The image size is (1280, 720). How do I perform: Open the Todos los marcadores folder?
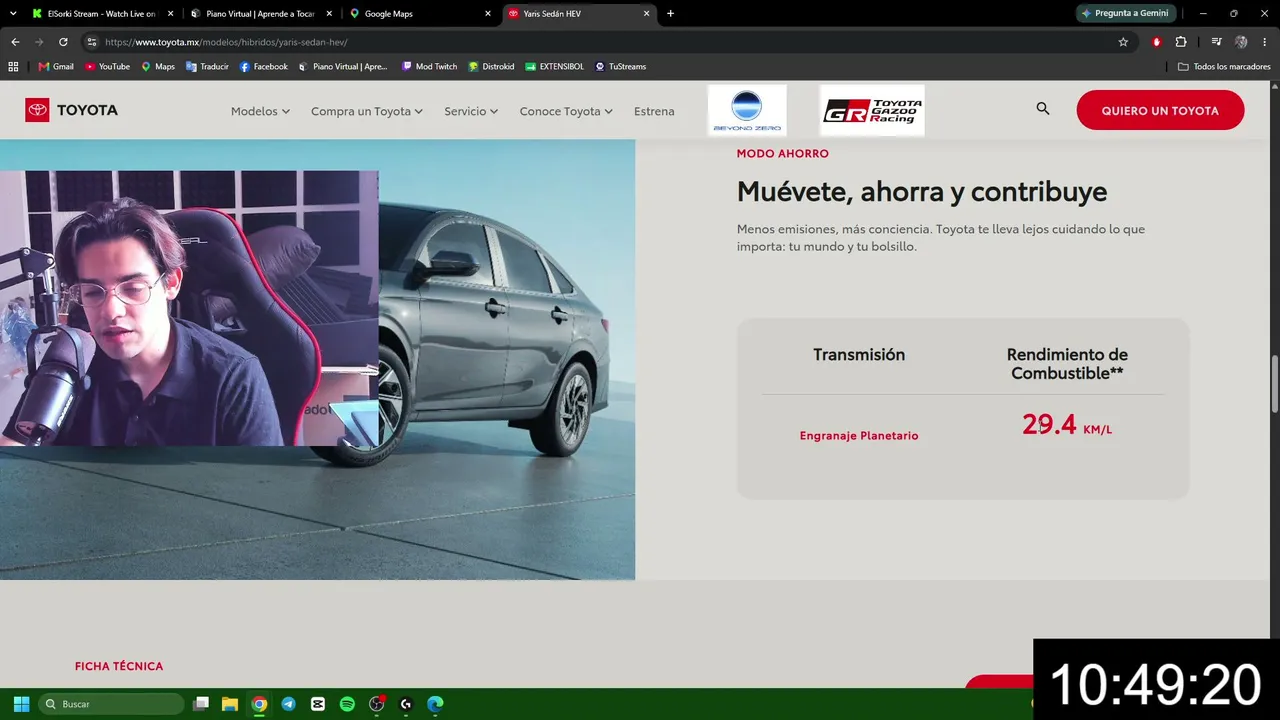click(1224, 67)
